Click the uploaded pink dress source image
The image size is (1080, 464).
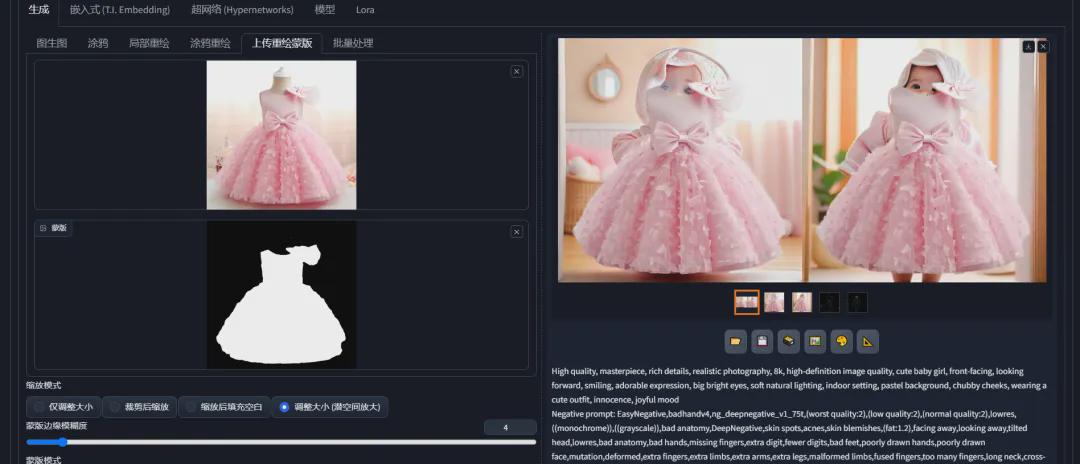tap(282, 135)
